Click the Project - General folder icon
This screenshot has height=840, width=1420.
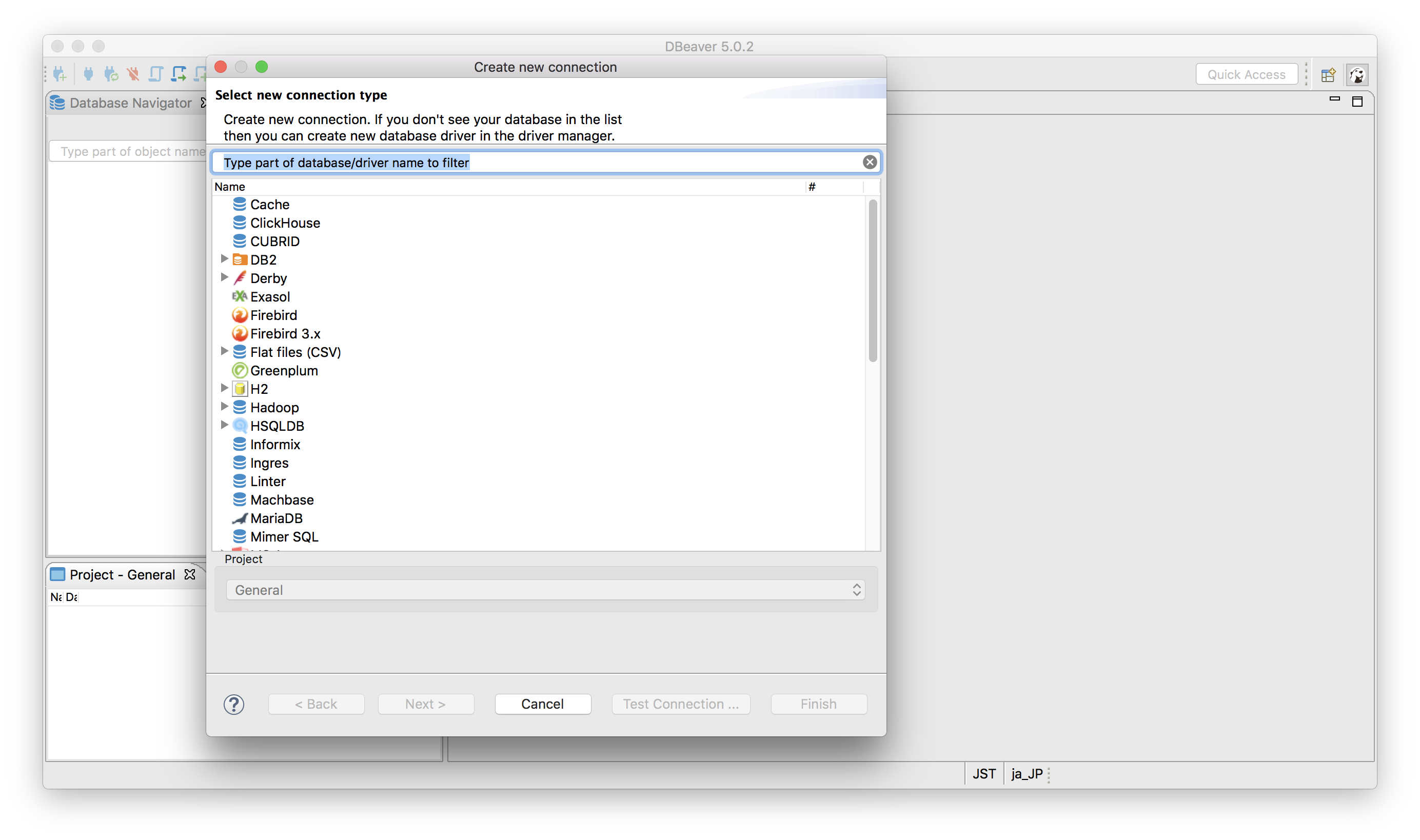click(x=57, y=574)
